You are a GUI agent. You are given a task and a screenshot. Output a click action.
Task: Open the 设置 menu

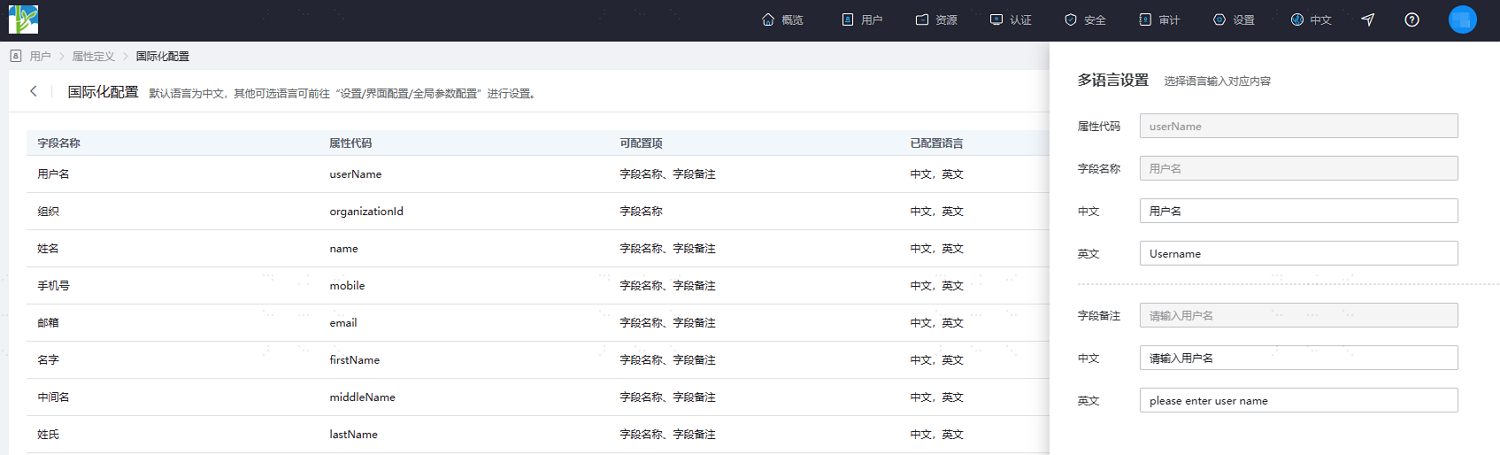pyautogui.click(x=1233, y=20)
